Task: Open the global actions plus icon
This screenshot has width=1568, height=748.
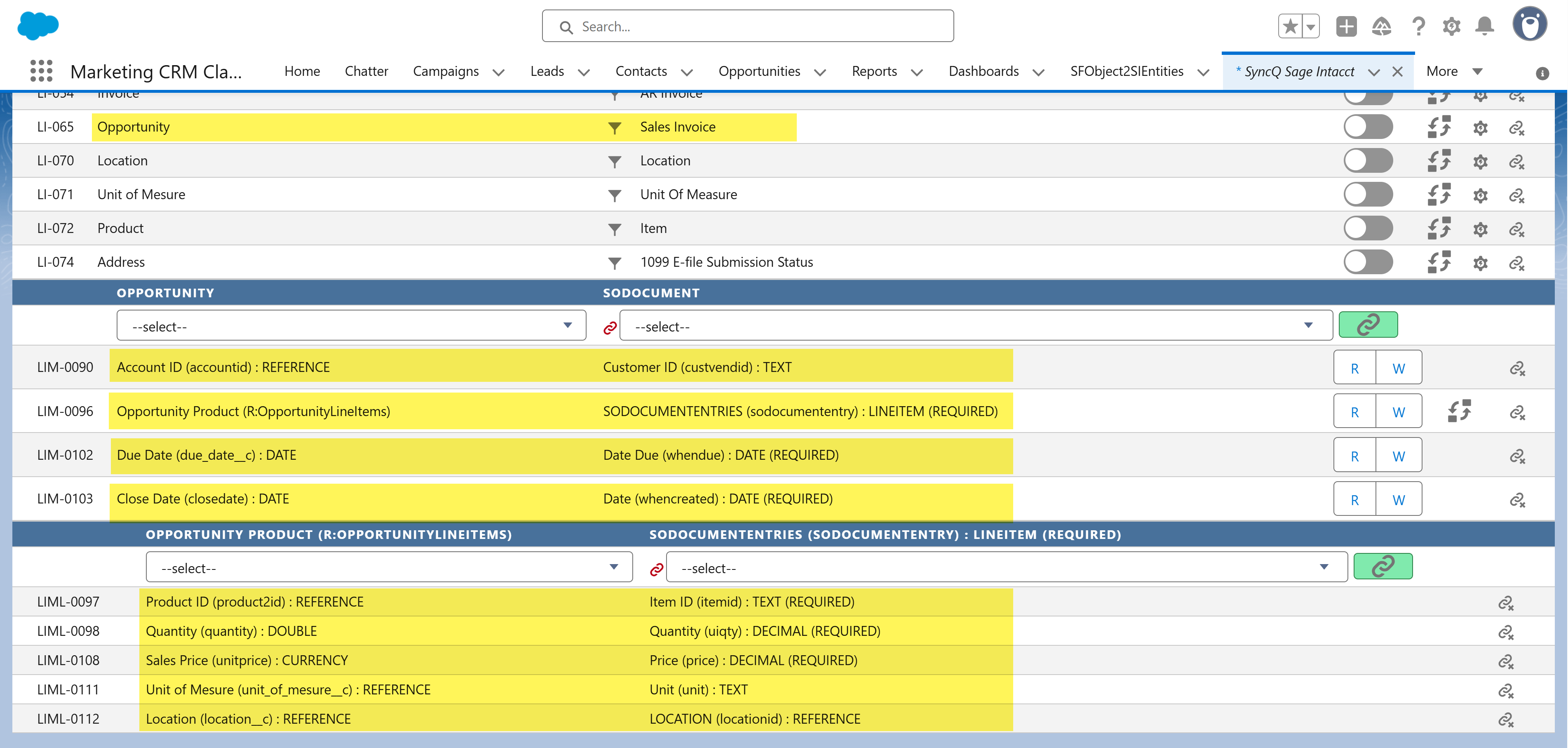Action: 1346,26
